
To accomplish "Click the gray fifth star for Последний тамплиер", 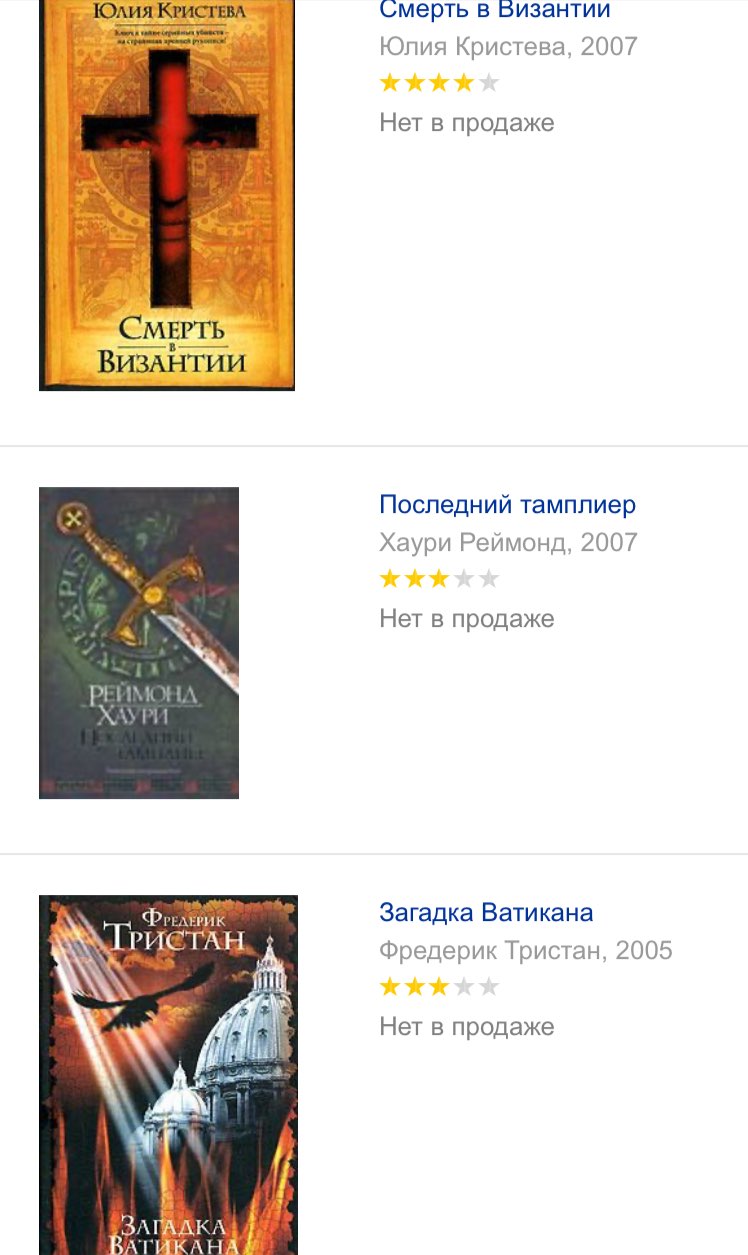I will tap(488, 579).
